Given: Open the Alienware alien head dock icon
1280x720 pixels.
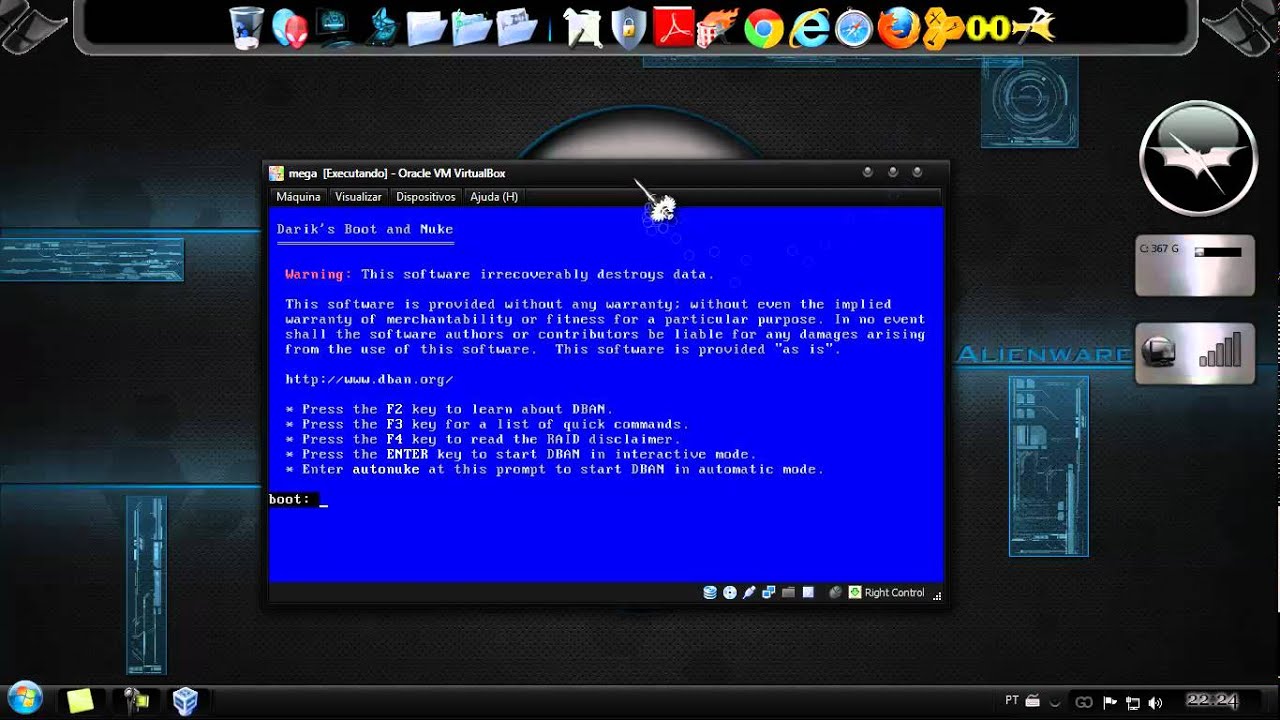Looking at the screenshot, I should pos(289,28).
